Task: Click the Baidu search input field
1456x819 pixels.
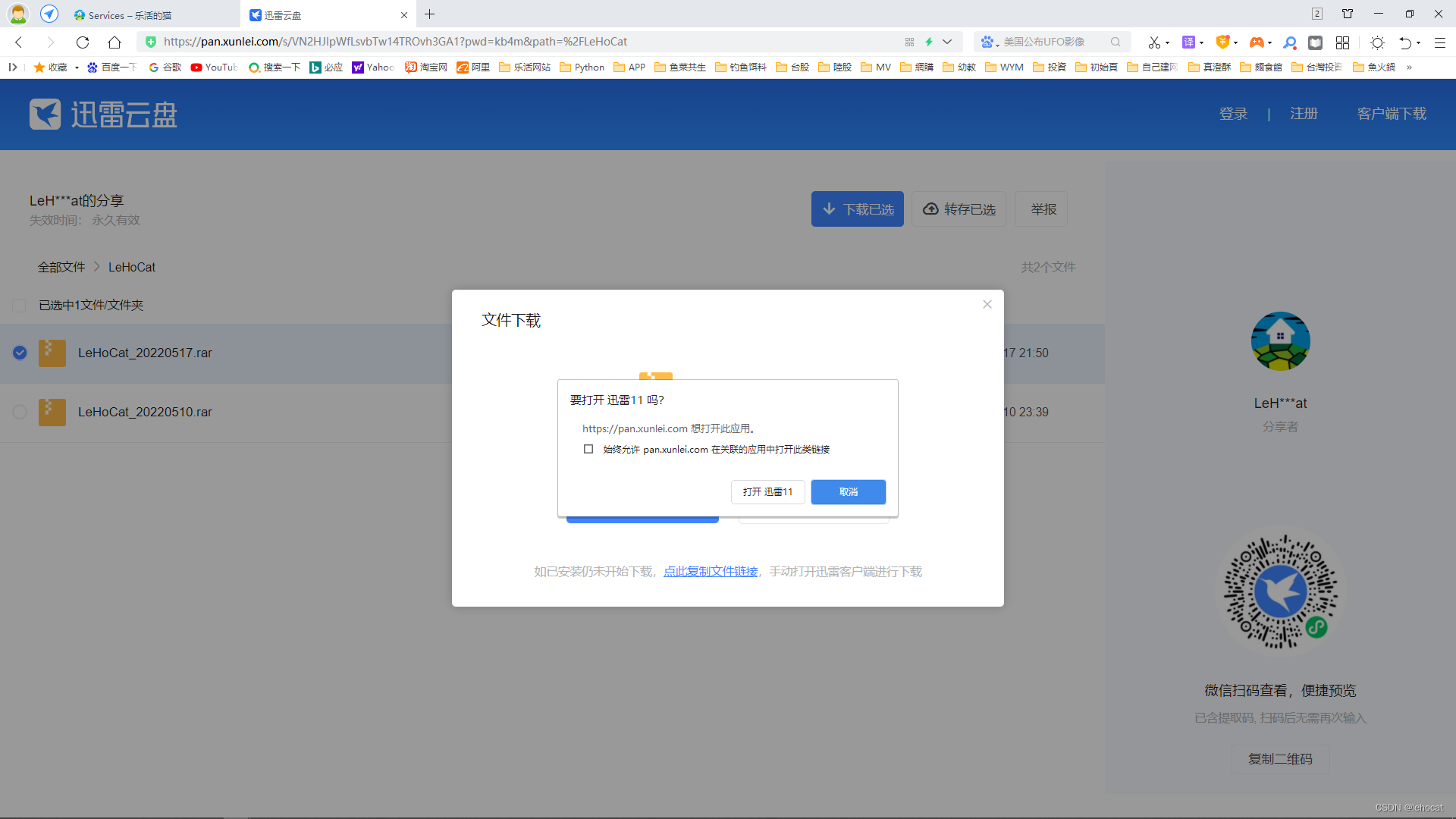Action: [x=1054, y=42]
